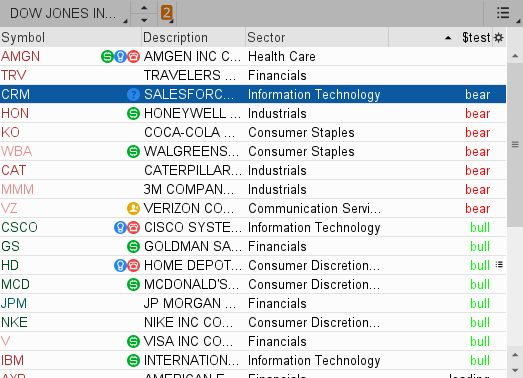The height and width of the screenshot is (378, 523).
Task: Click the orange number 2 link icon
Action: [166, 13]
